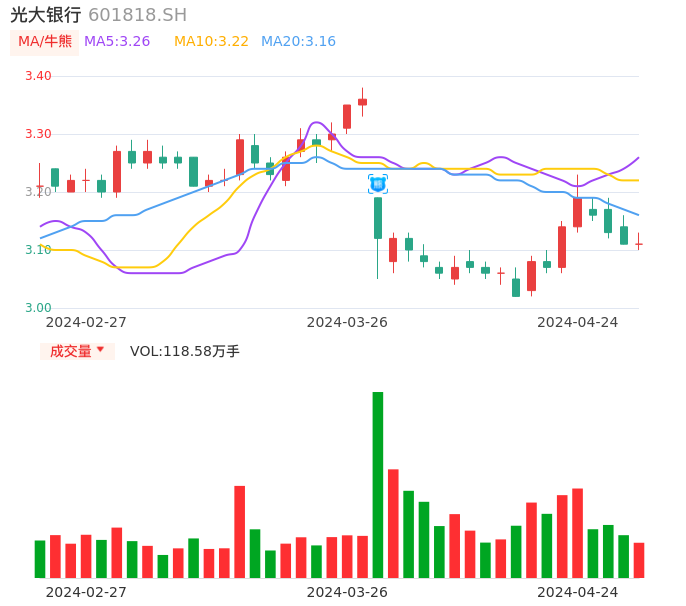Click the 光大银行 stock name
686x606 pixels.
(x=46, y=15)
